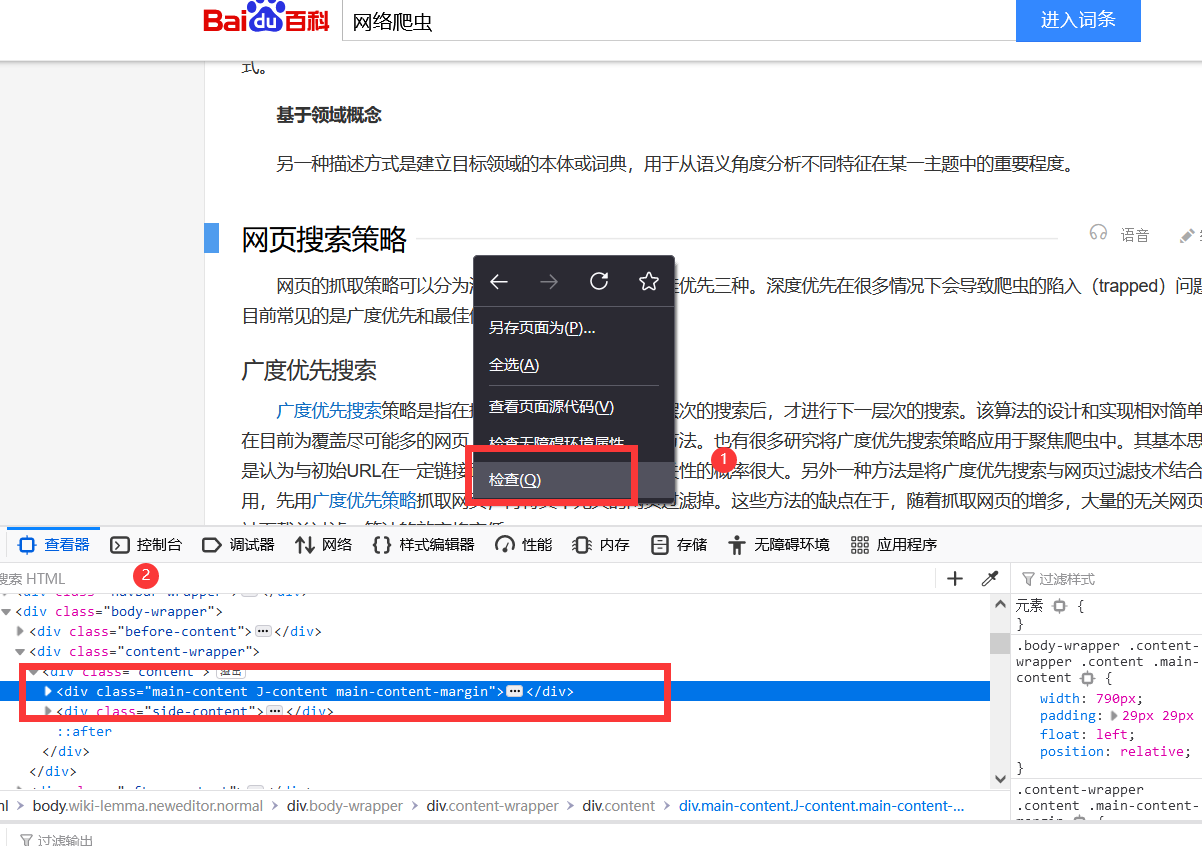Click the Baidu Baike logo
Screen dimensions: 1202x846
(265, 20)
